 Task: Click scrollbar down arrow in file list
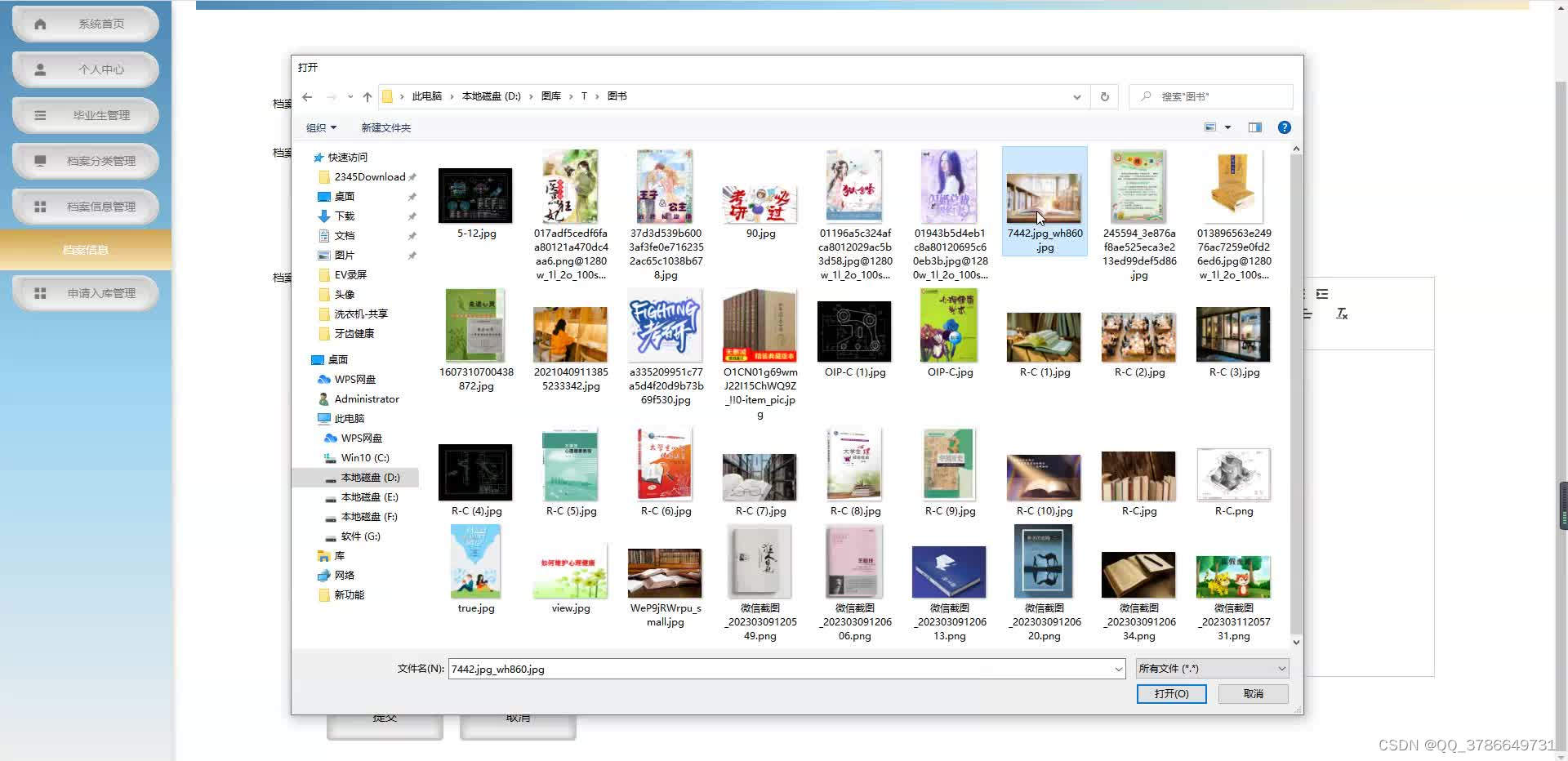pos(1295,643)
